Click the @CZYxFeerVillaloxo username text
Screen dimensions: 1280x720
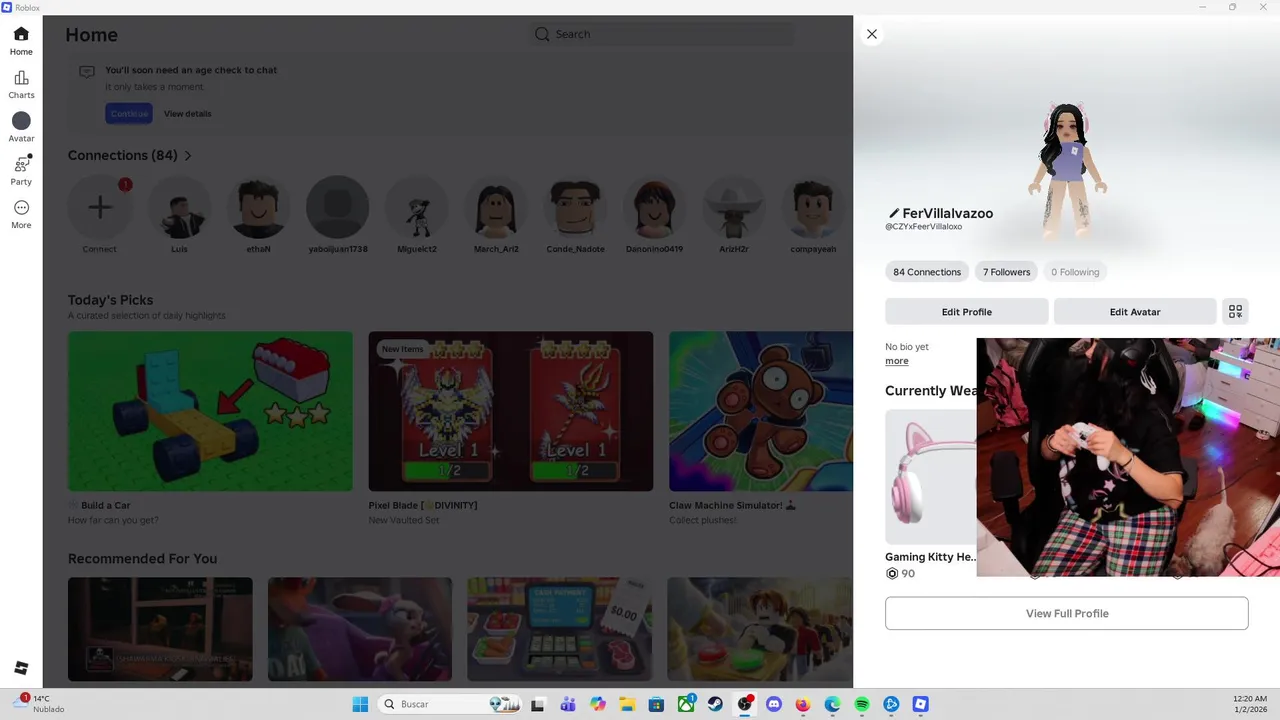923,227
